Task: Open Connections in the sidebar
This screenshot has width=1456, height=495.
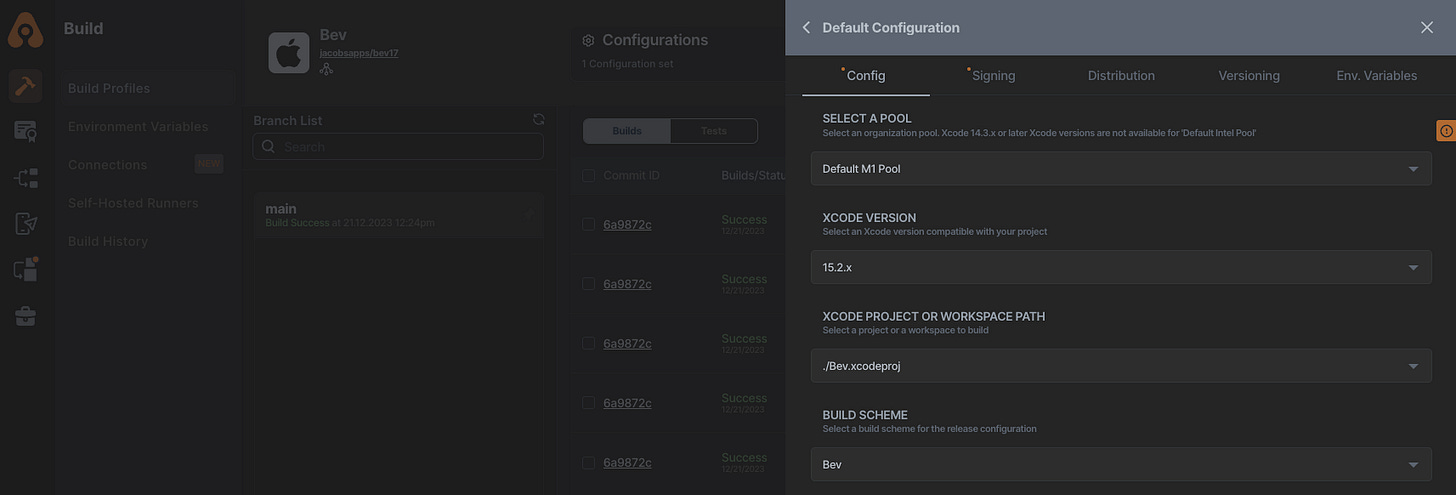Action: [107, 164]
